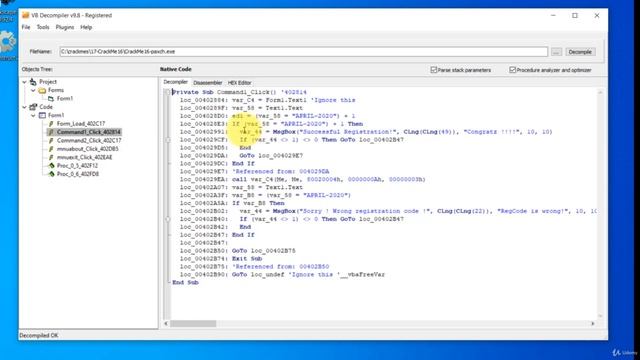Click the "Exit Sub" line
Viewport: 640px width, 360px height.
coord(221,259)
